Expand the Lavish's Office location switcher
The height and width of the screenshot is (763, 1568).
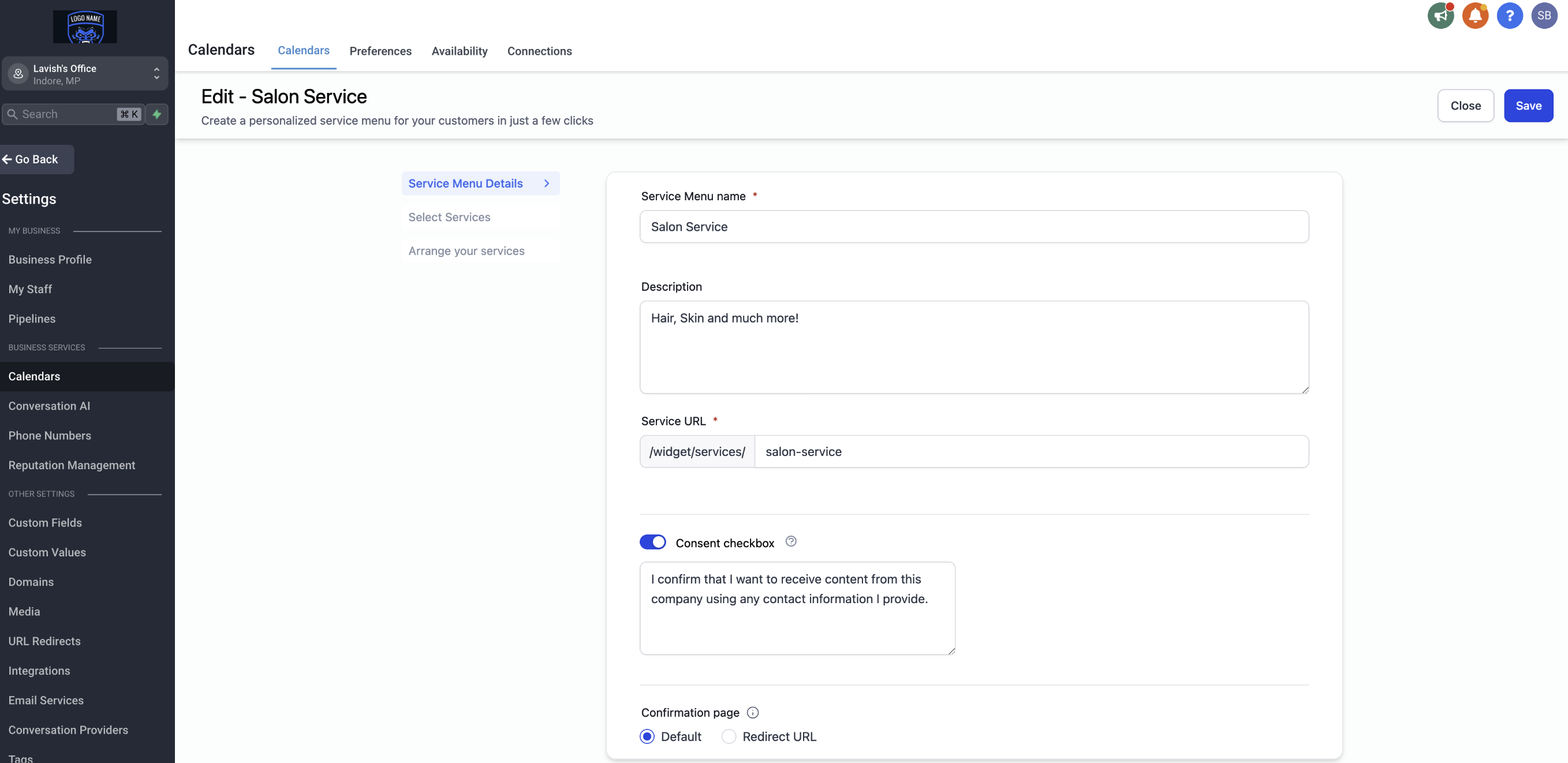[84, 74]
